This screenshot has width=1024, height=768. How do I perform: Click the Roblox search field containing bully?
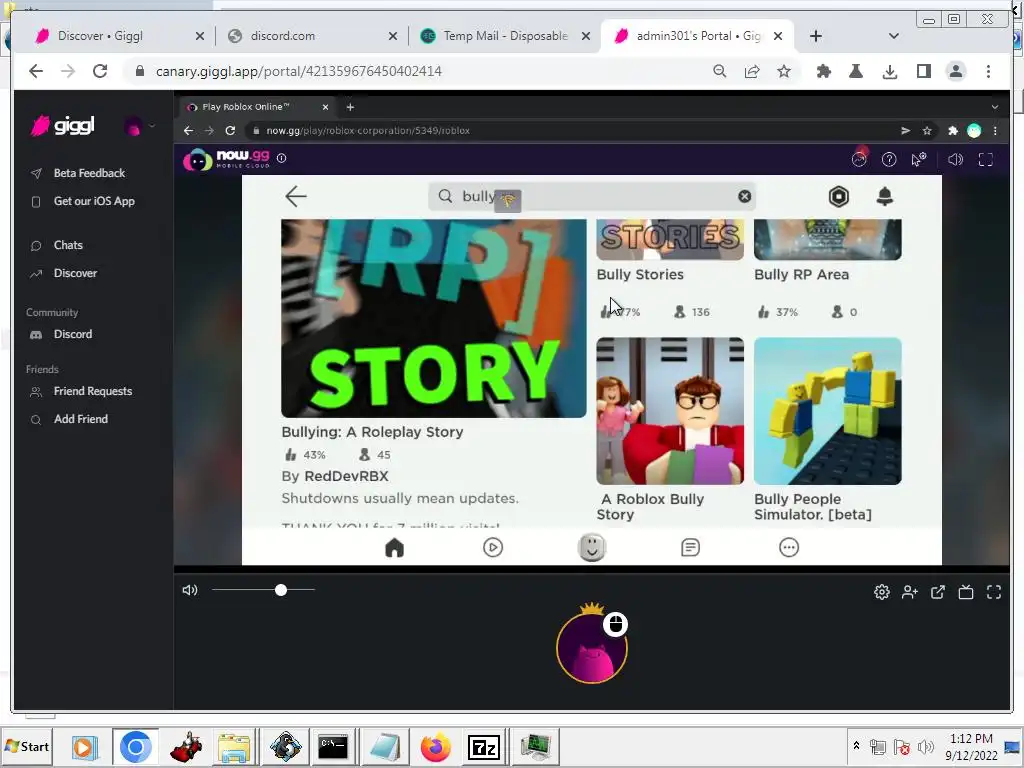coord(592,196)
